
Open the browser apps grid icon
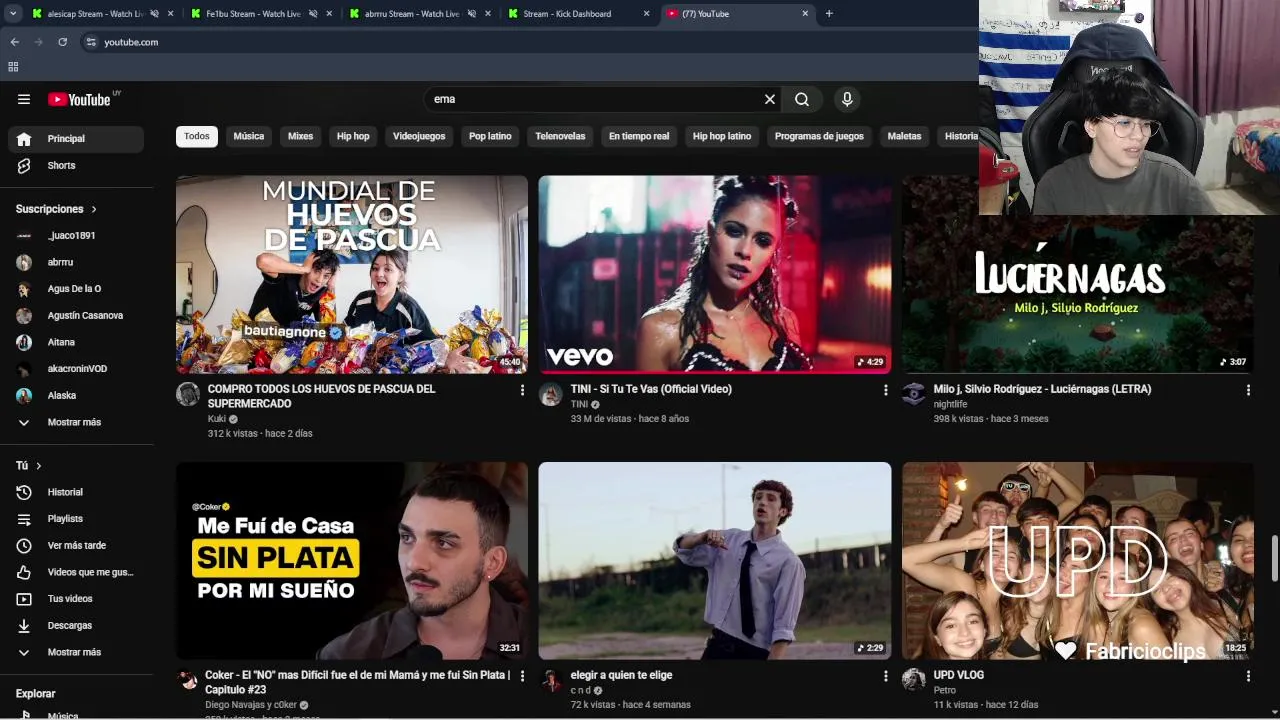13,67
